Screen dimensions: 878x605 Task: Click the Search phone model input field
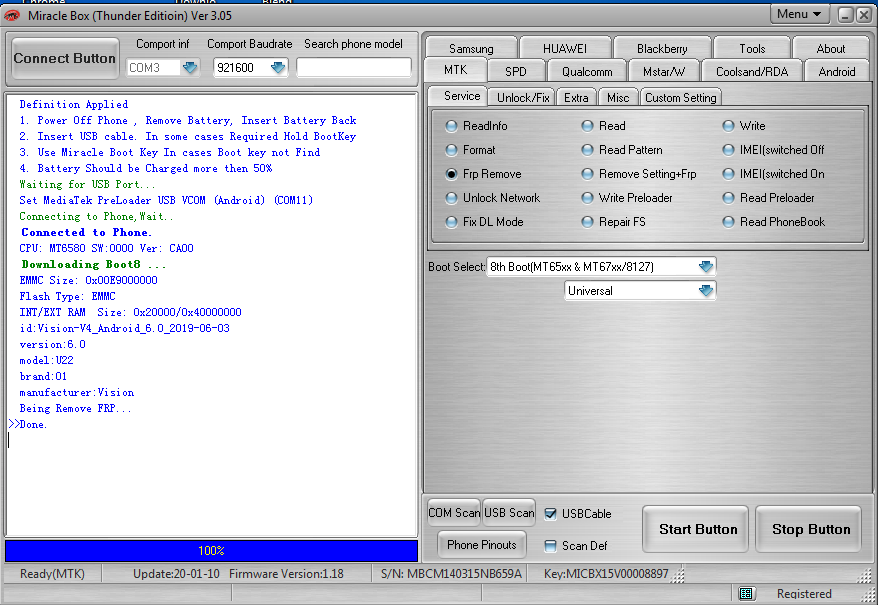click(x=353, y=68)
